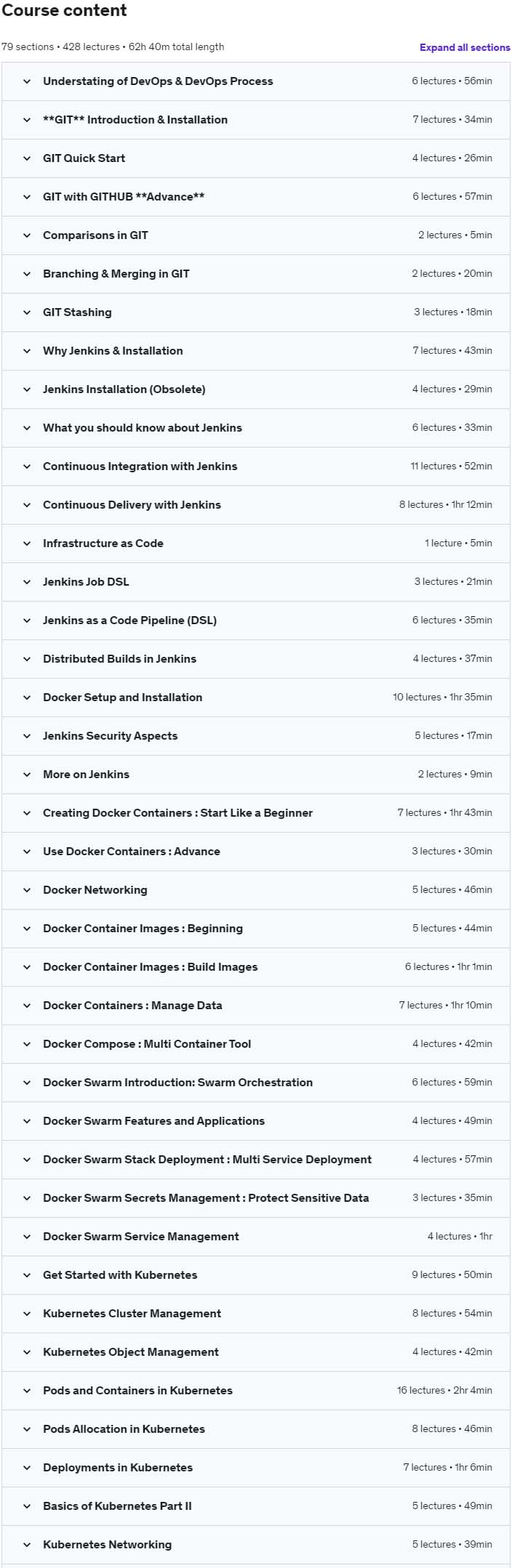Open Get Started with Kubernetes section

(256, 1275)
